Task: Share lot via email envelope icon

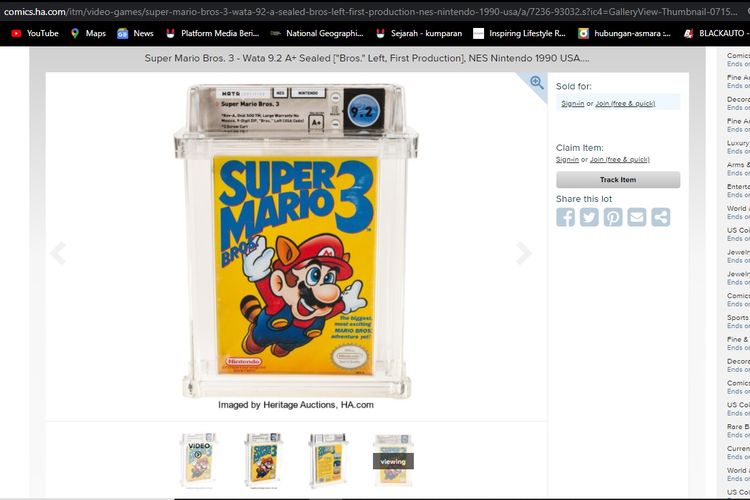Action: (637, 217)
